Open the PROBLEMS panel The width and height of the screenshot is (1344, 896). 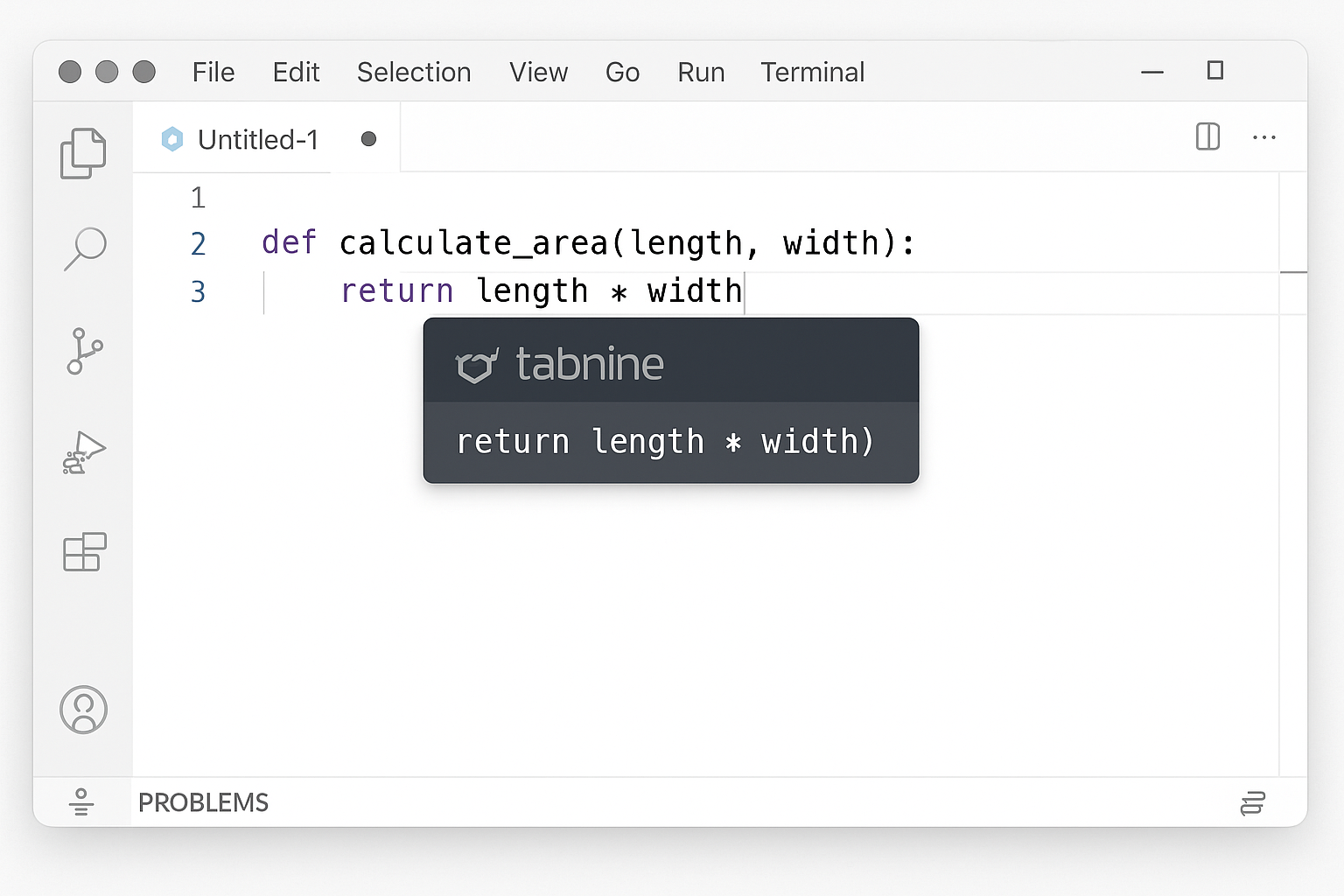coord(203,802)
